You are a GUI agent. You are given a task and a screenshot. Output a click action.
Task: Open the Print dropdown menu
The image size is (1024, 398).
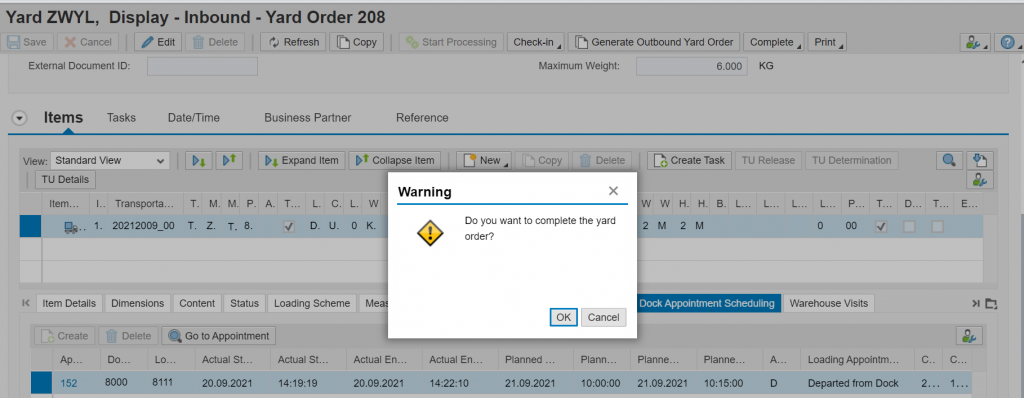coord(827,42)
